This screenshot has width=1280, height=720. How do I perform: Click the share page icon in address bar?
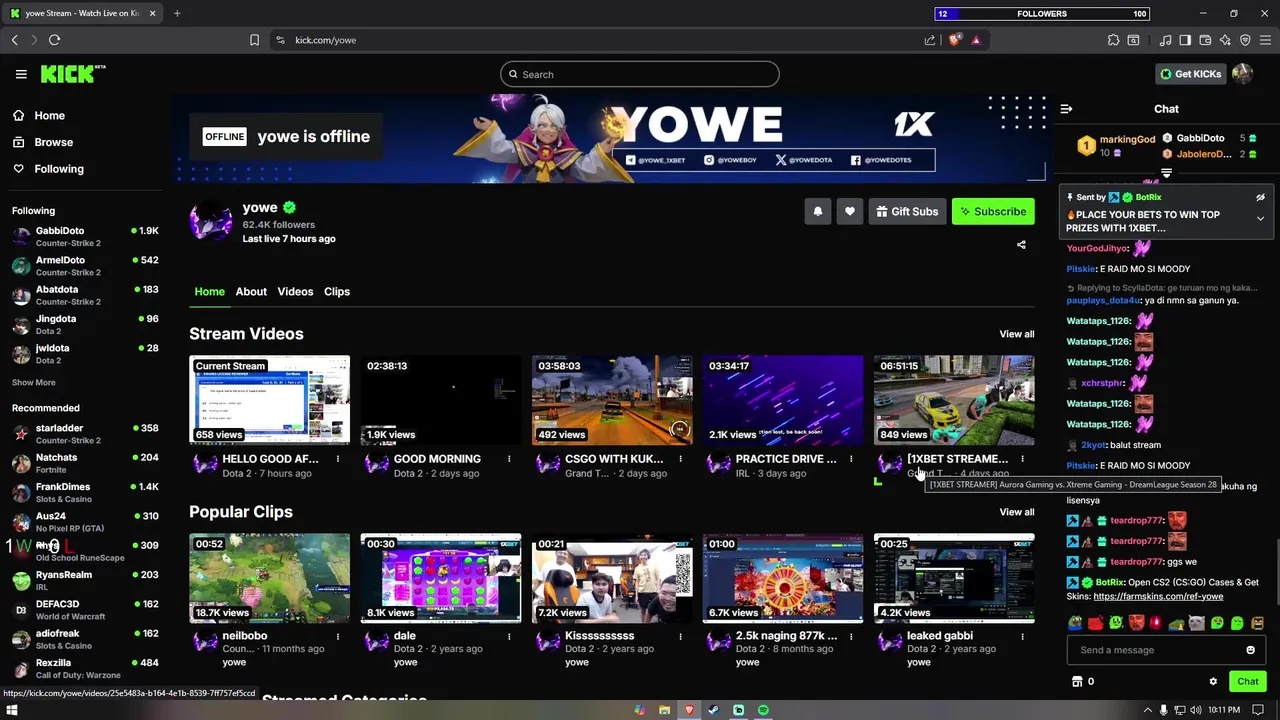930,40
